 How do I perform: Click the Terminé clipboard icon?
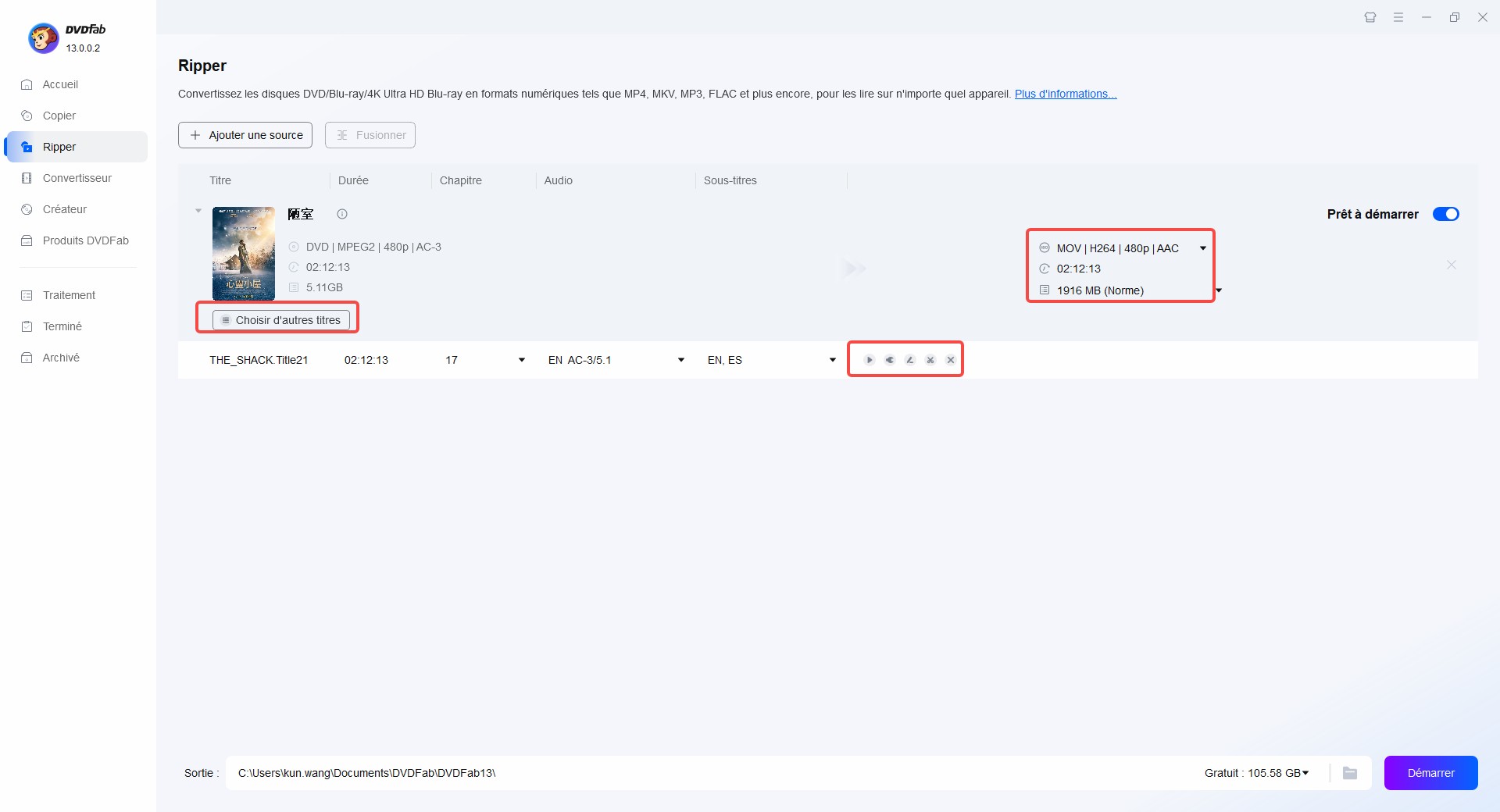tap(27, 326)
